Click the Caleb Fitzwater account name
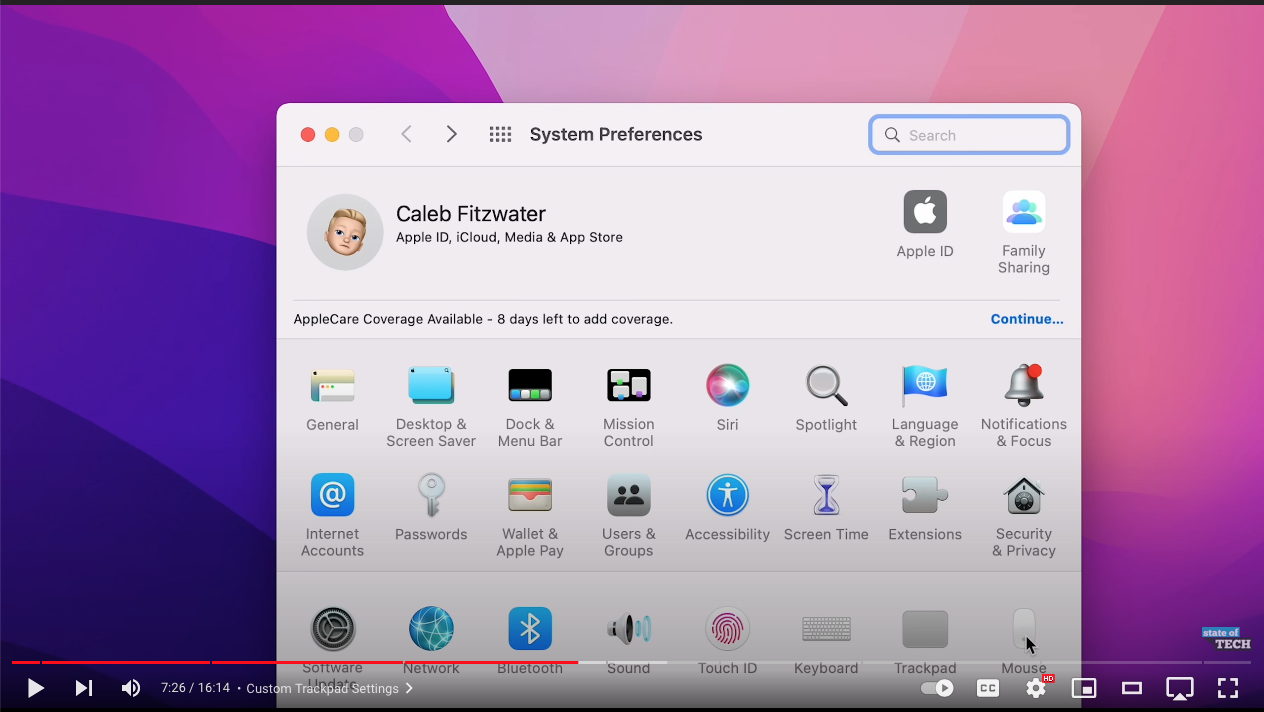The image size is (1264, 712). pos(471,213)
